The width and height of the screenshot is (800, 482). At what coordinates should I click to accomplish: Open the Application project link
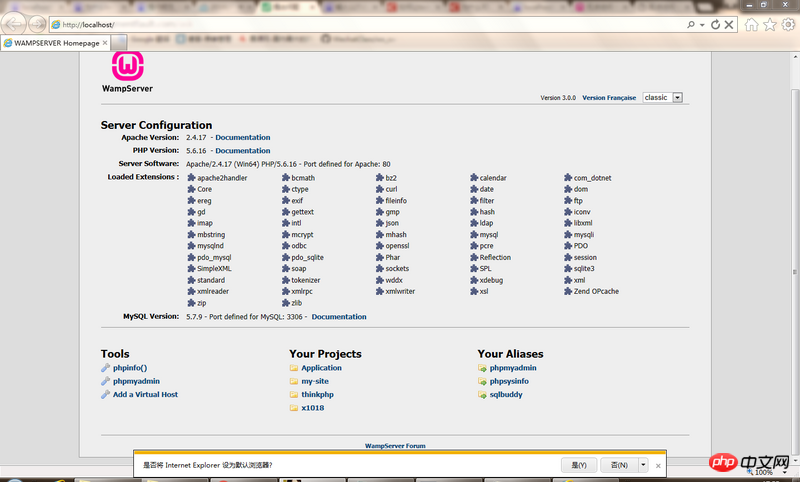321,368
